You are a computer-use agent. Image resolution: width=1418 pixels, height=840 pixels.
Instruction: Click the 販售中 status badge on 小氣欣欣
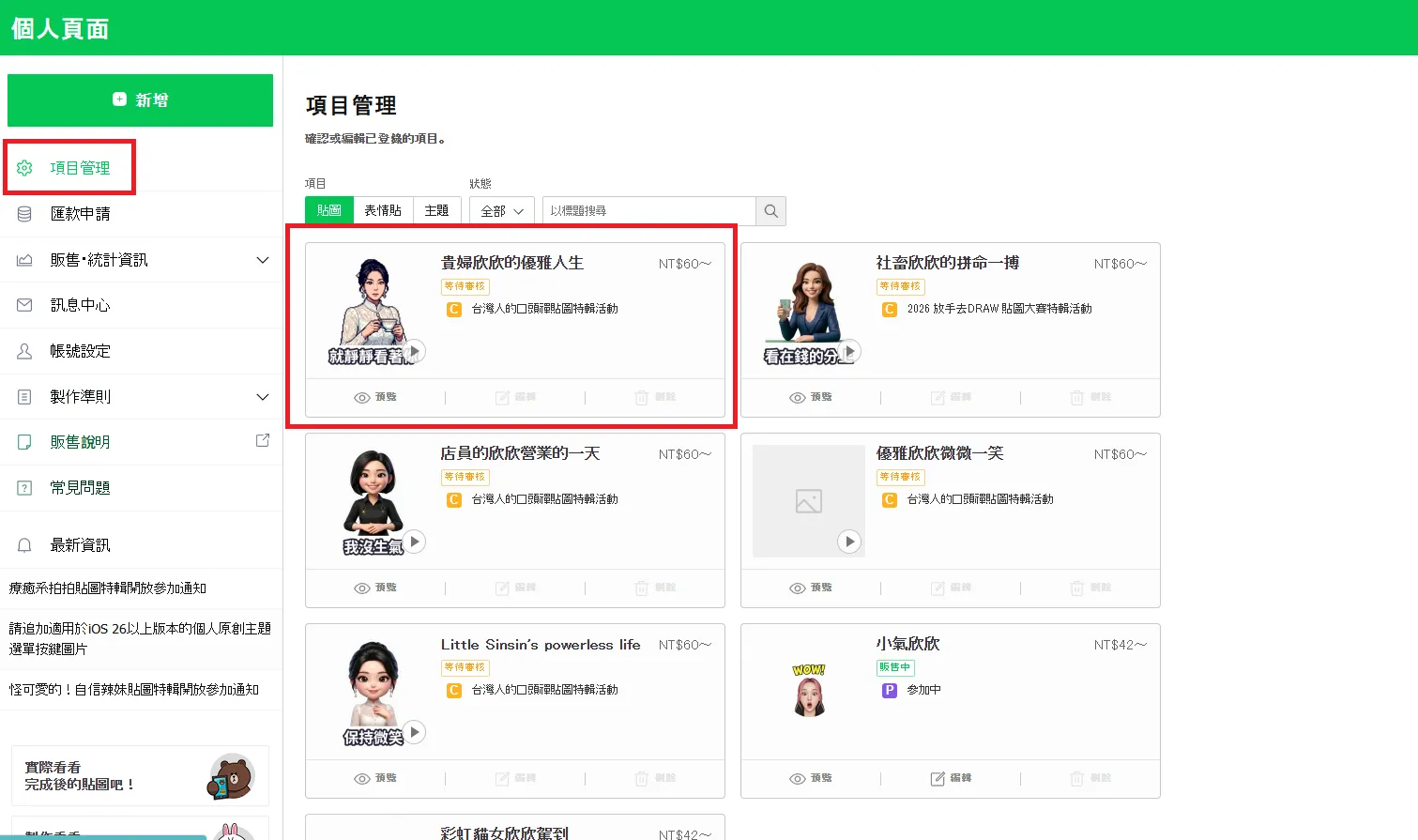[895, 667]
